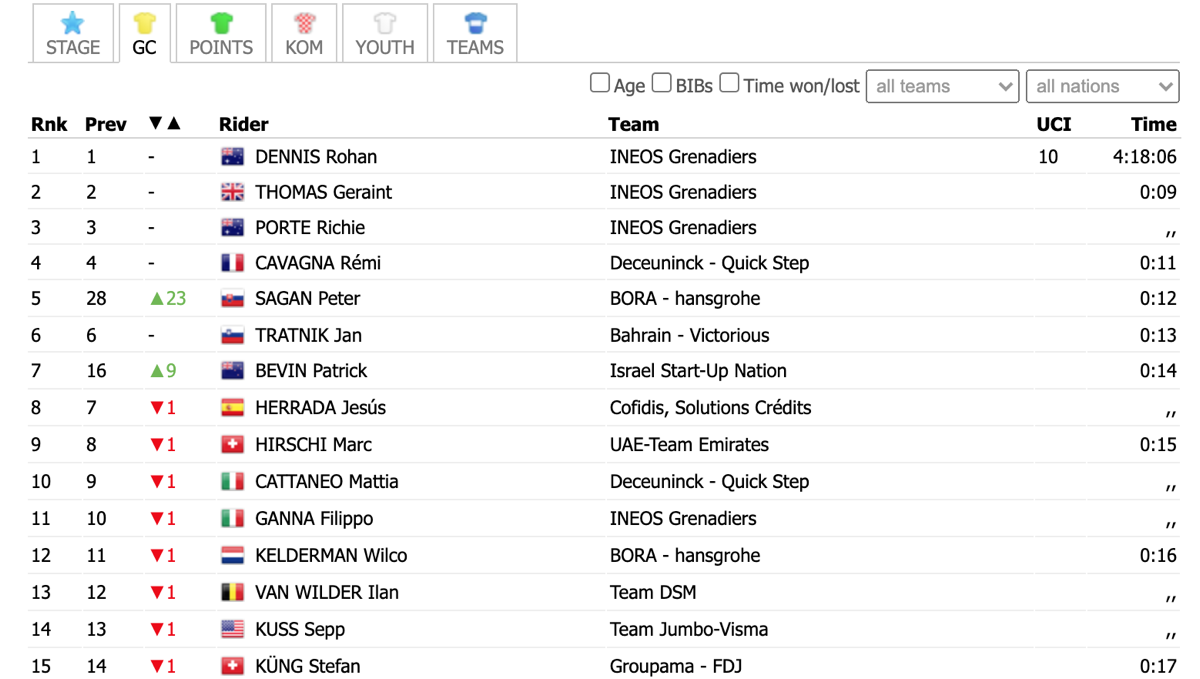Open rider HIRSCHI Marc's profile
The image size is (1200, 679).
[x=313, y=444]
